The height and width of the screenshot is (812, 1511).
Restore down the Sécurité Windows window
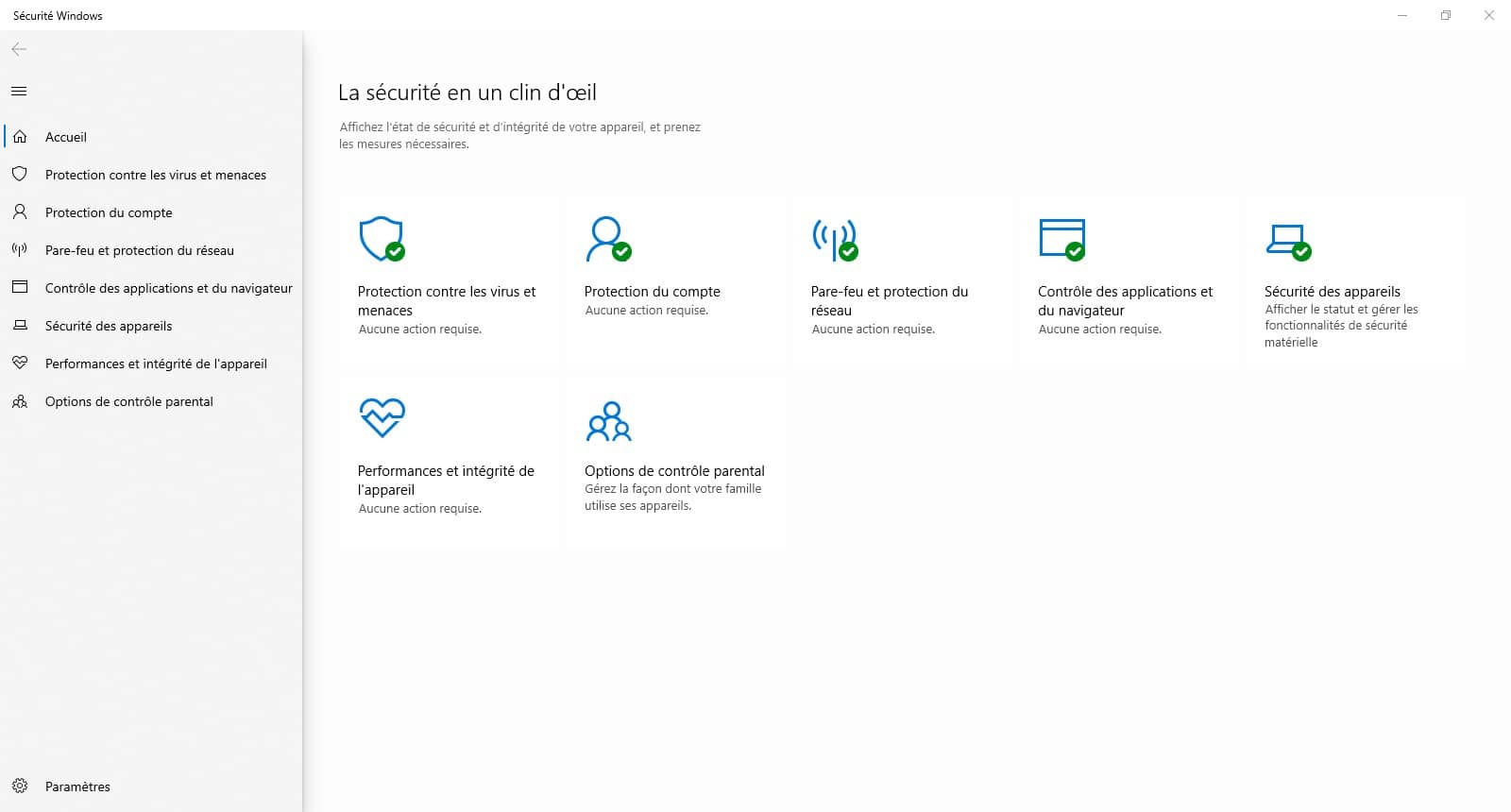pos(1446,15)
